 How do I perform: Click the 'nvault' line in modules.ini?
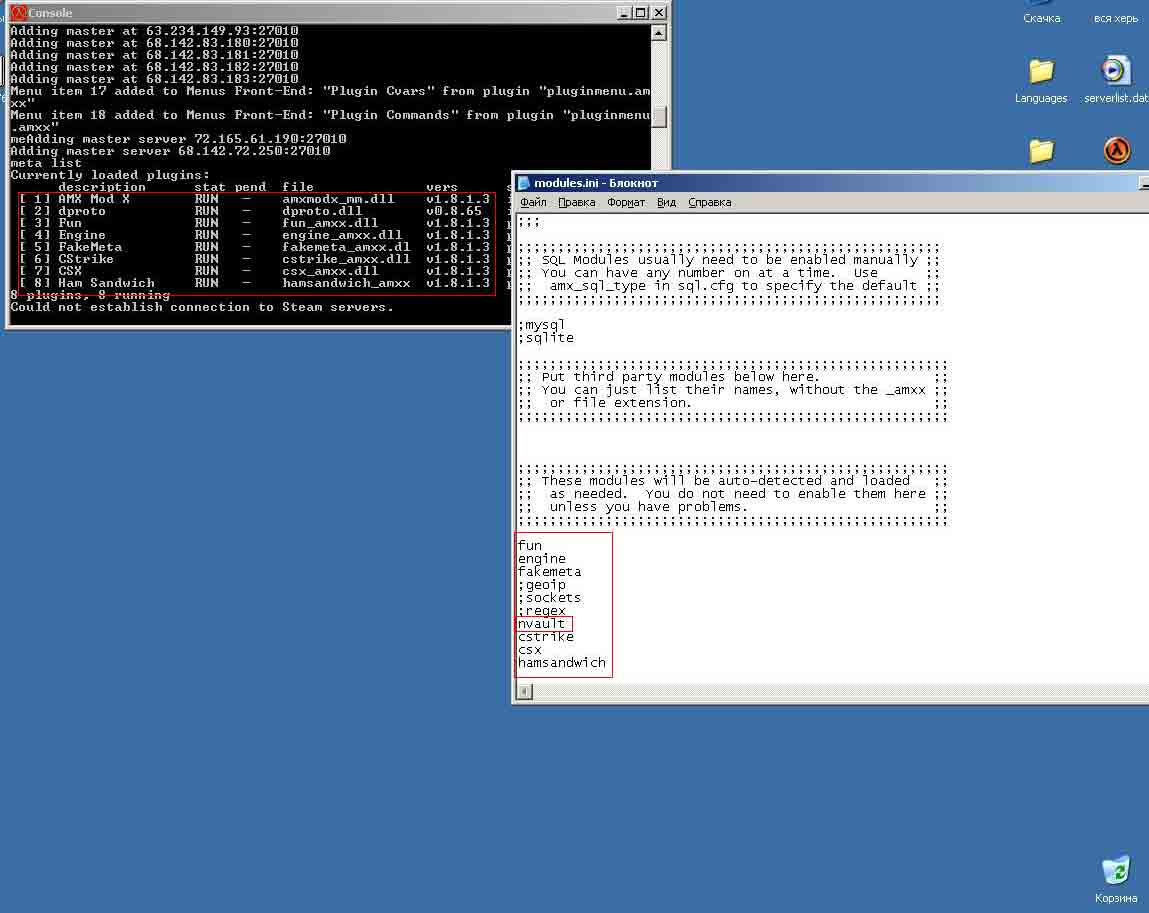542,624
